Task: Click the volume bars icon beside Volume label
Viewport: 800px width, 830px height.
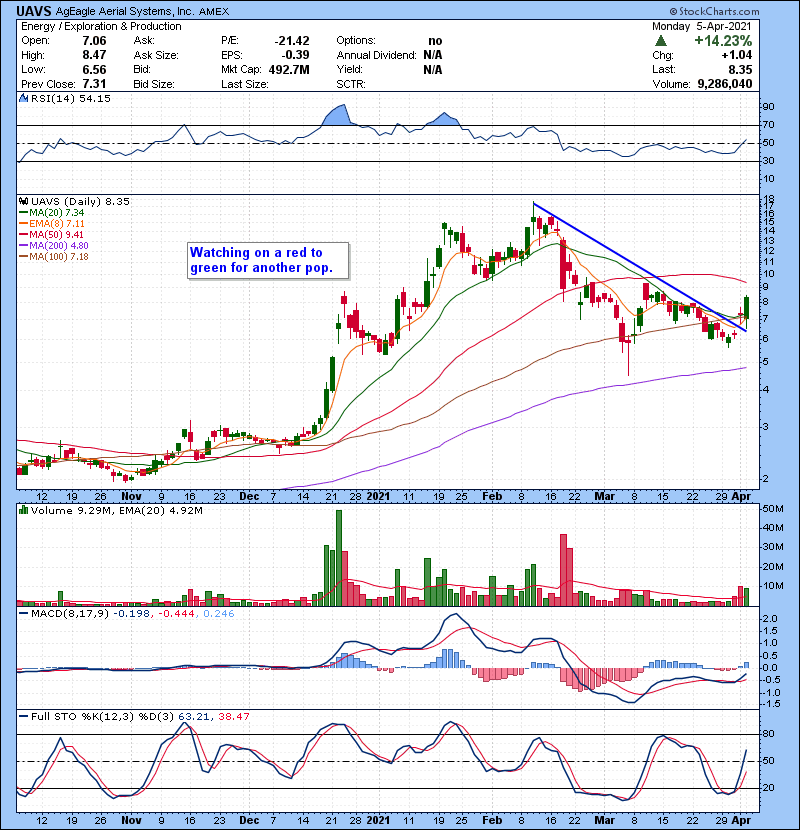Action: pos(24,510)
